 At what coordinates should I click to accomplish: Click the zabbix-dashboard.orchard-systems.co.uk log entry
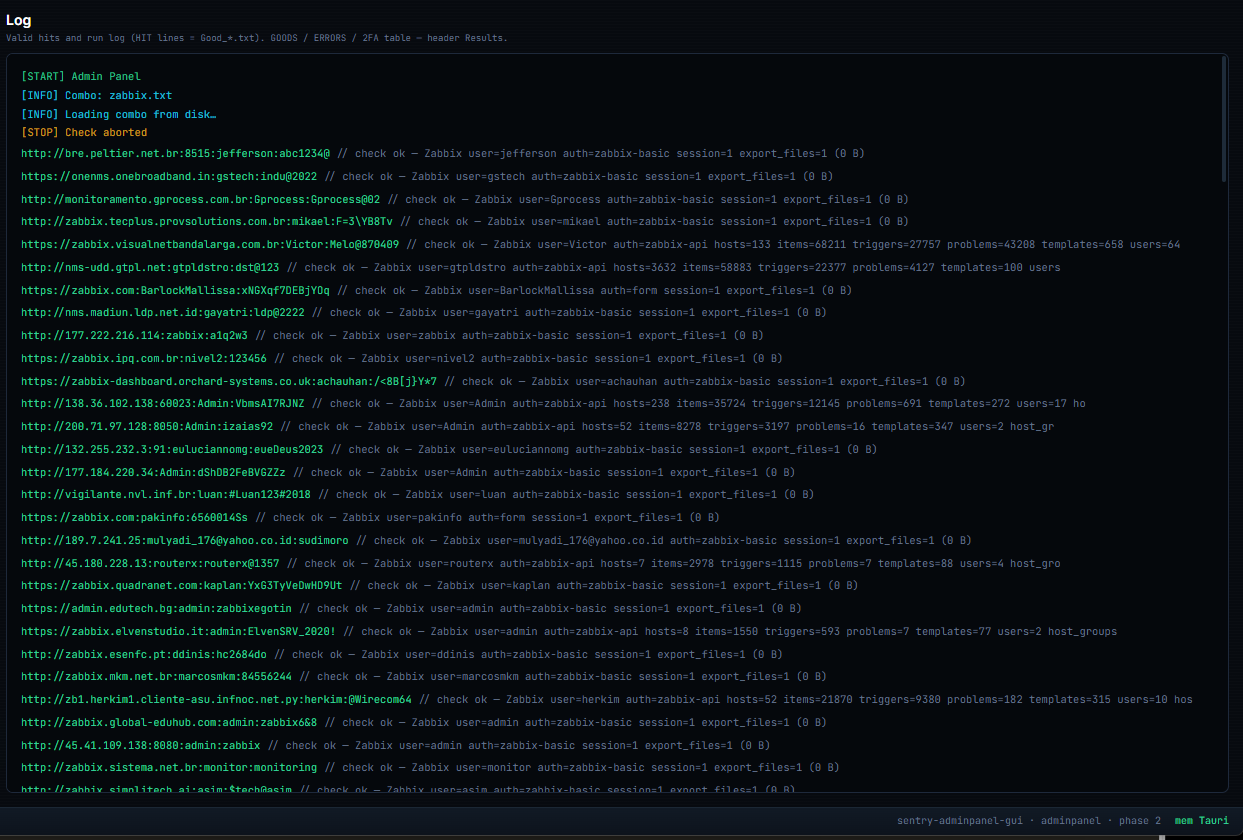(x=493, y=381)
